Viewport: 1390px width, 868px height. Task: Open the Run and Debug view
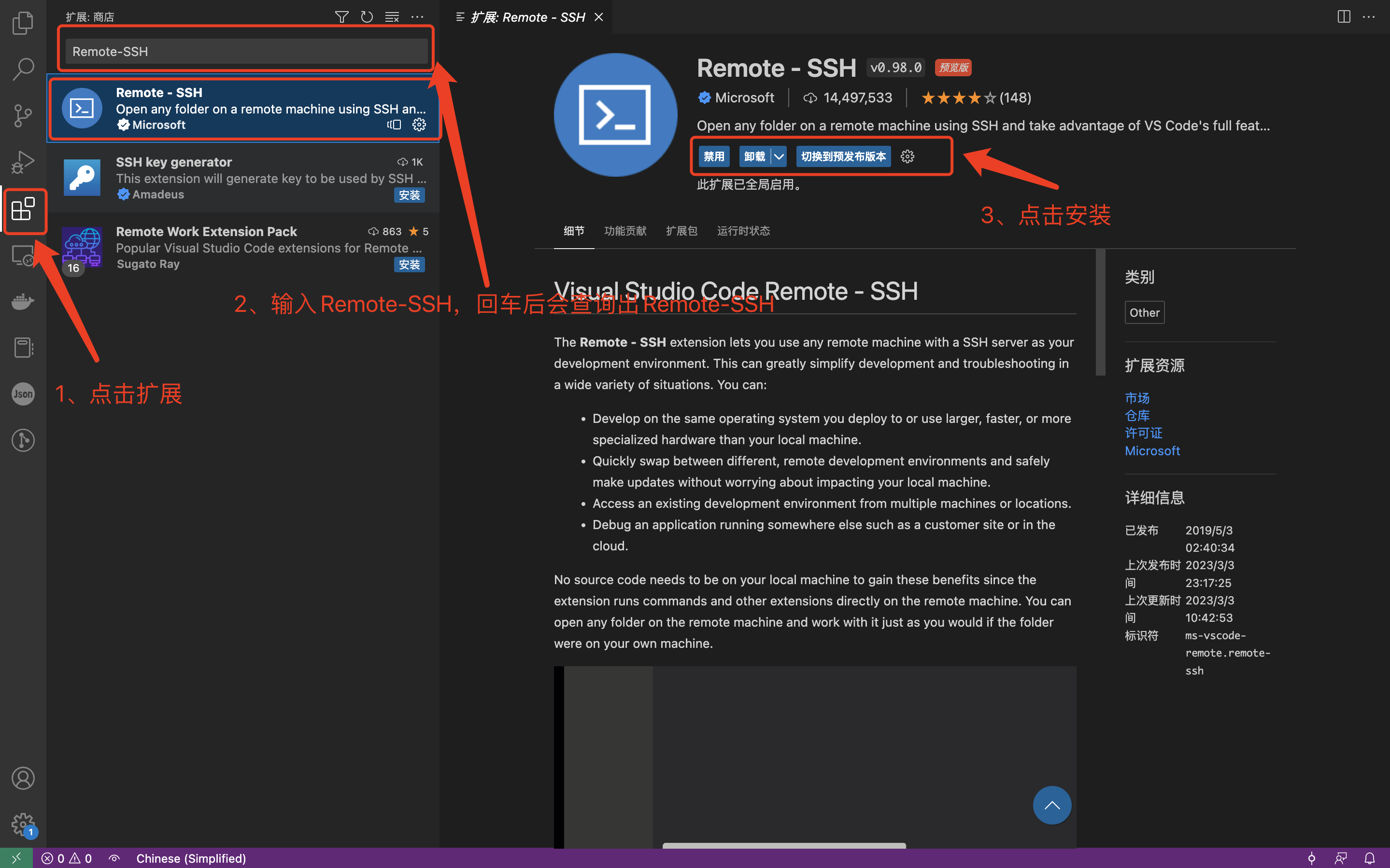[x=23, y=162]
